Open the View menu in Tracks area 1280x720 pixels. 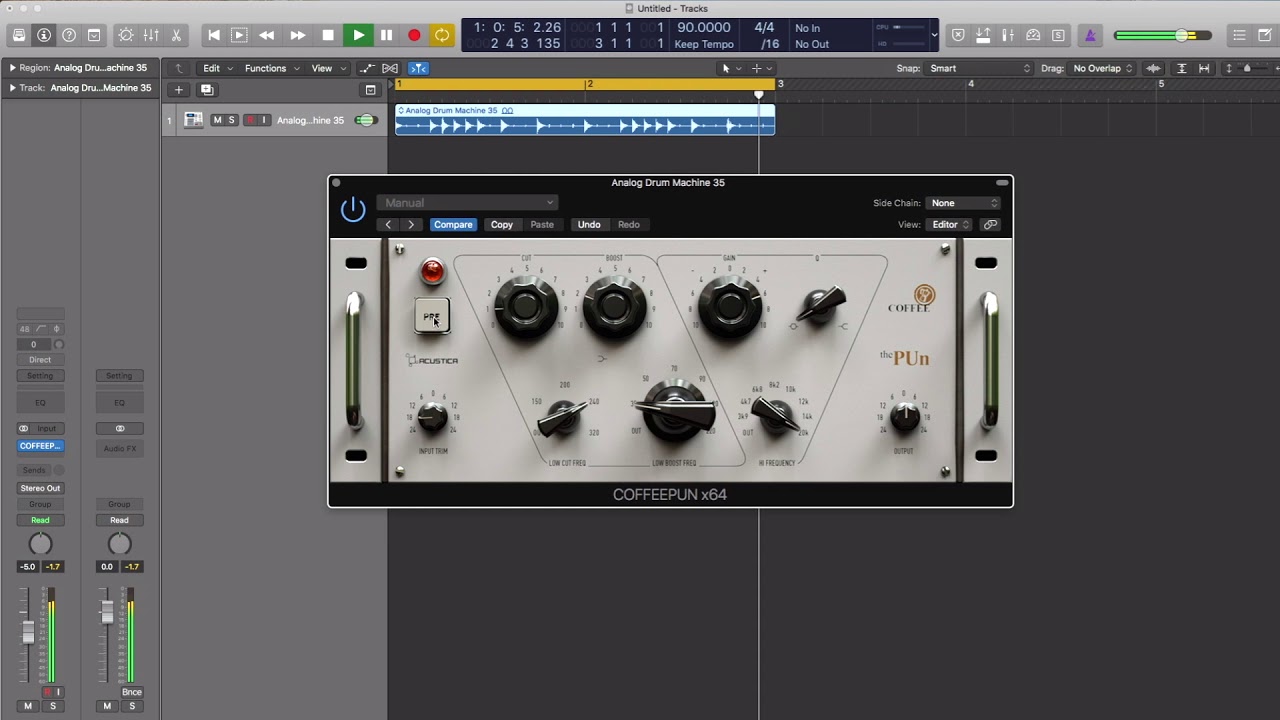(x=327, y=68)
